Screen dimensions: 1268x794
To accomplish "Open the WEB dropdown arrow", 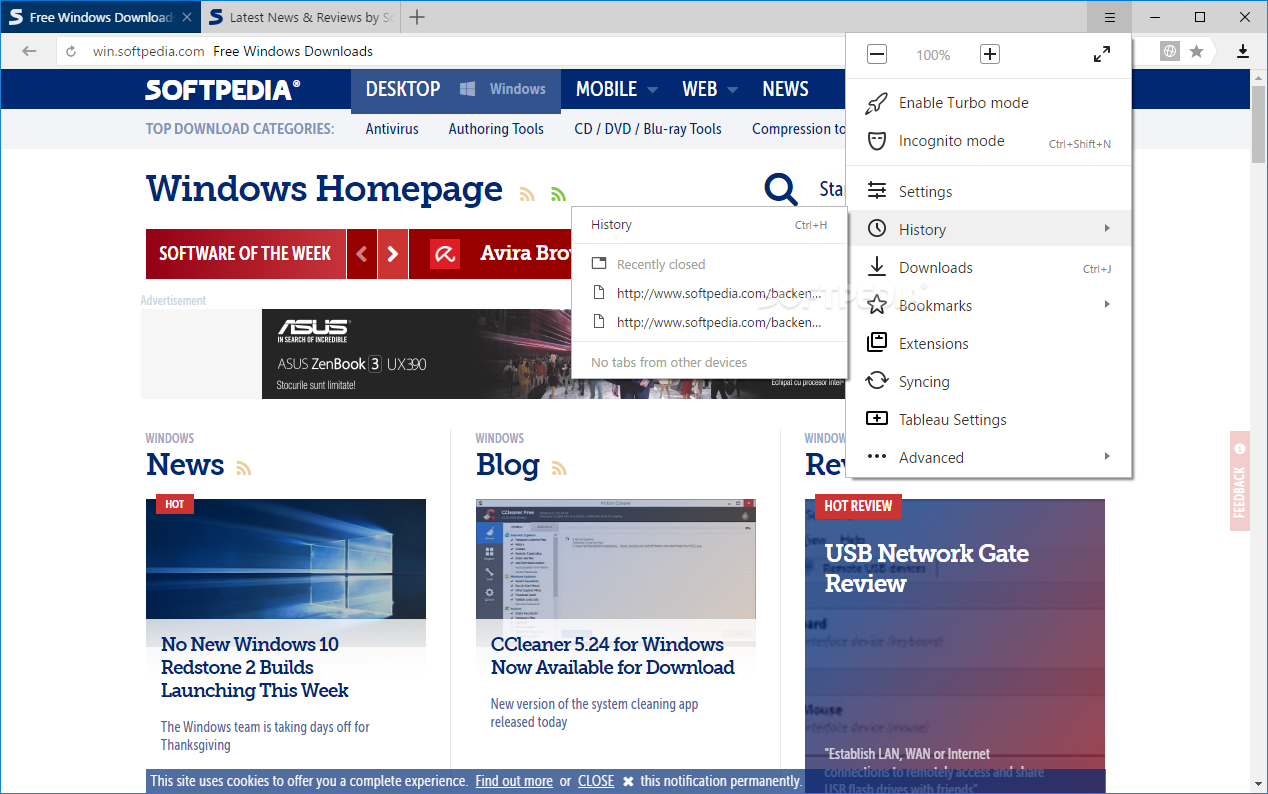I will tap(733, 90).
